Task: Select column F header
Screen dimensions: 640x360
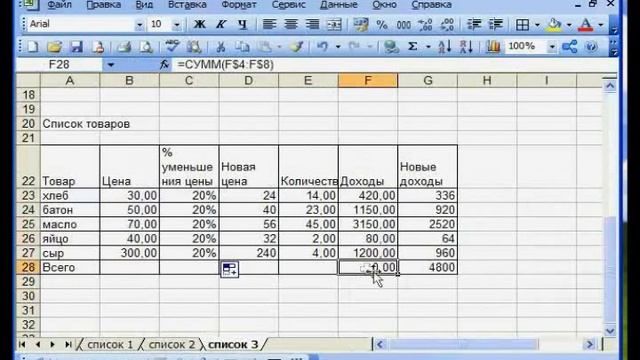Action: [x=368, y=80]
